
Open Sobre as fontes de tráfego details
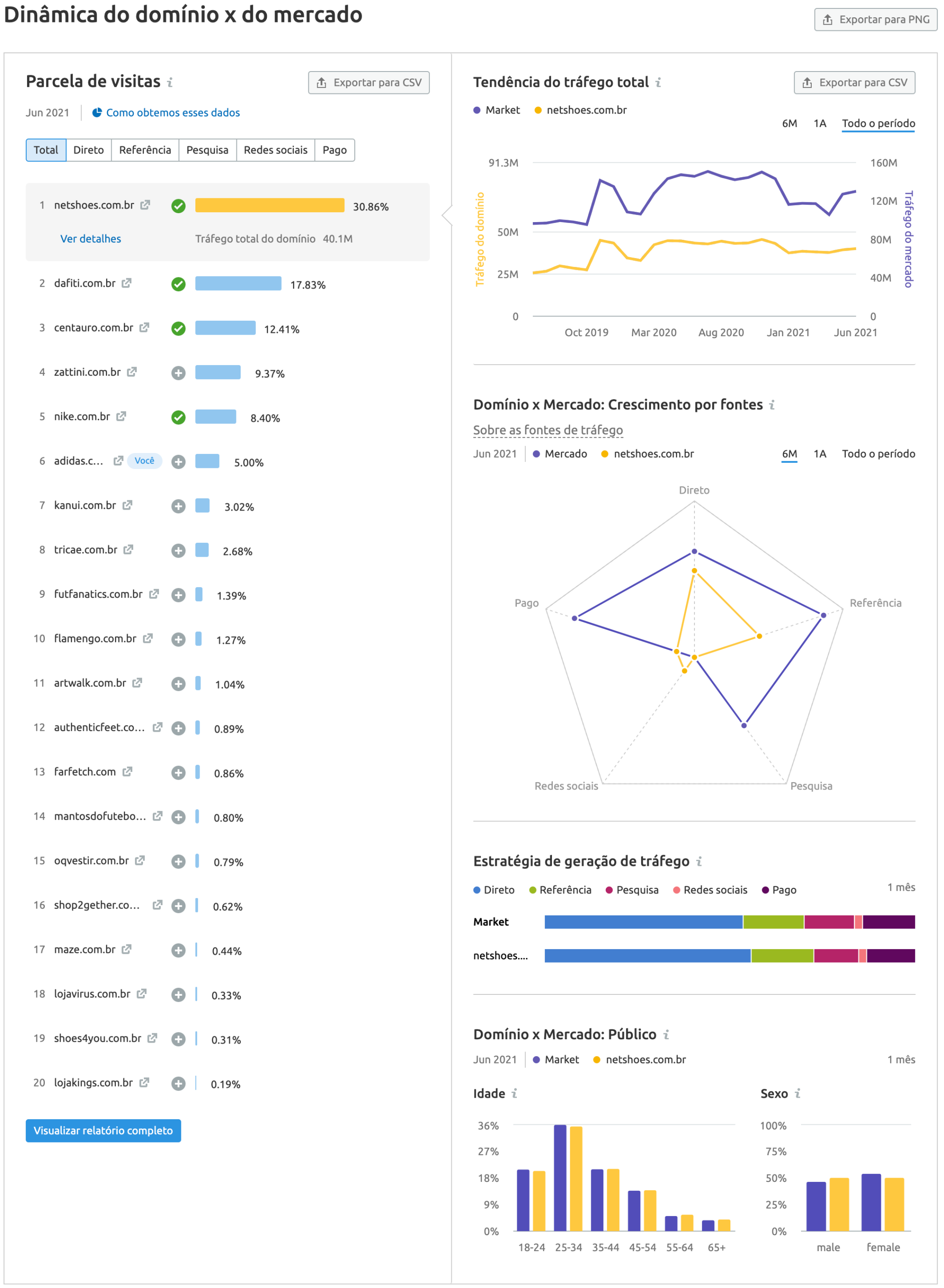pos(548,430)
